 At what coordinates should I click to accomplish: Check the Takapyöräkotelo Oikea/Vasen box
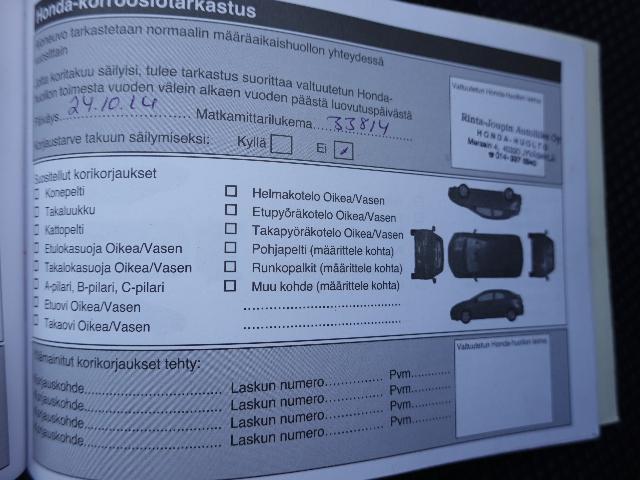(231, 229)
